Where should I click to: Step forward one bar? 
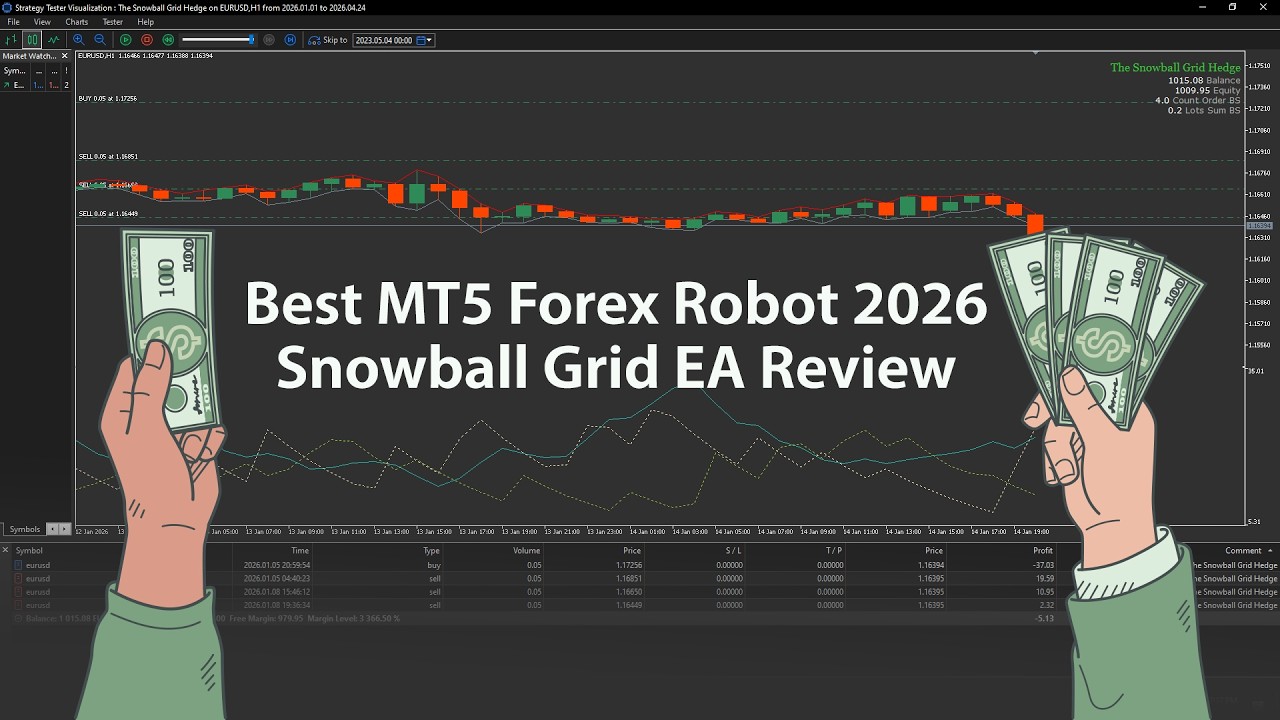(290, 40)
